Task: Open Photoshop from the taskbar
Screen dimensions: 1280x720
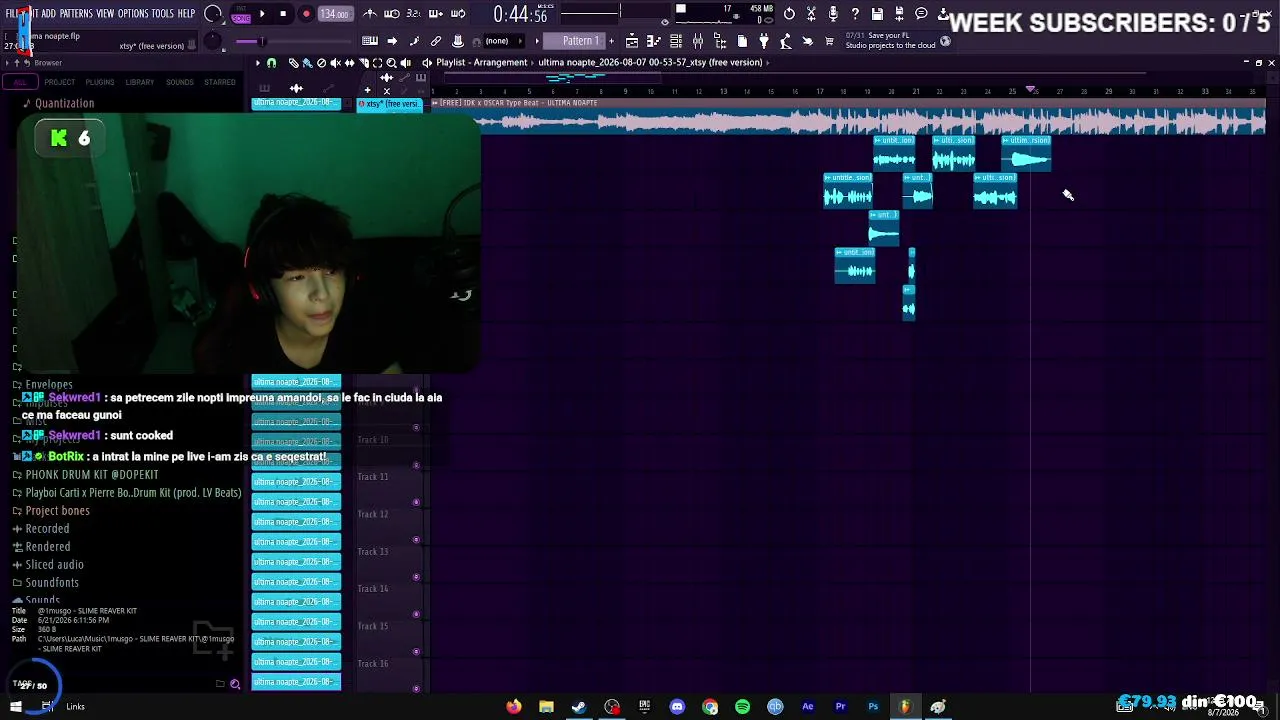Action: point(873,707)
